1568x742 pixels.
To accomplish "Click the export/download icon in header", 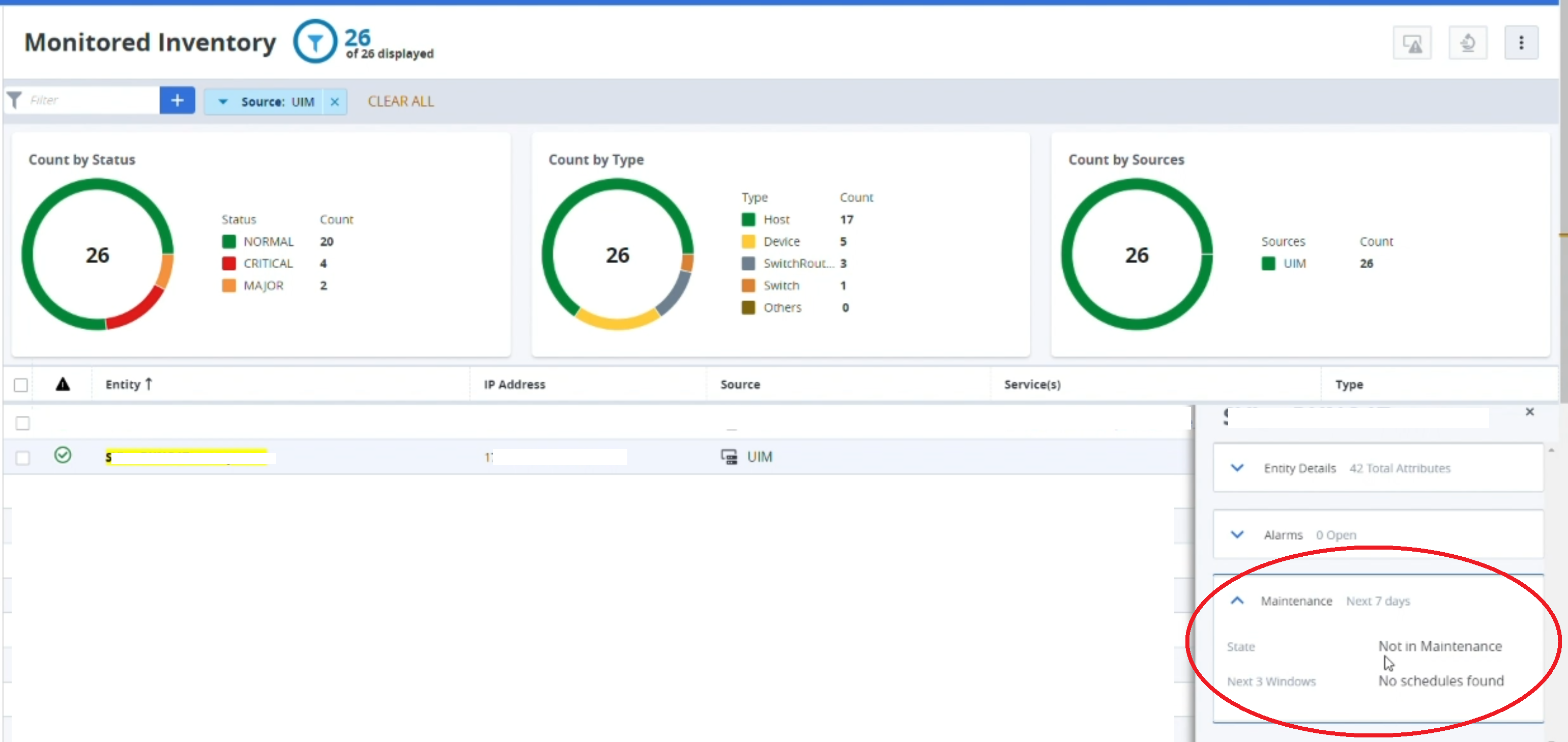I will (x=1468, y=43).
